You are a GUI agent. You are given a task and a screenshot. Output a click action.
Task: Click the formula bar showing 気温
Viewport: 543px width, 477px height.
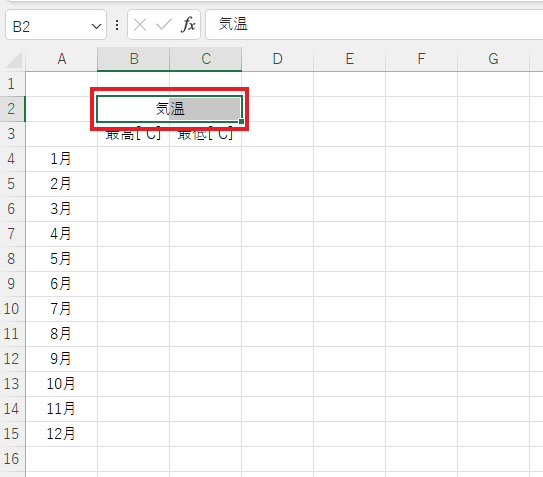click(374, 25)
